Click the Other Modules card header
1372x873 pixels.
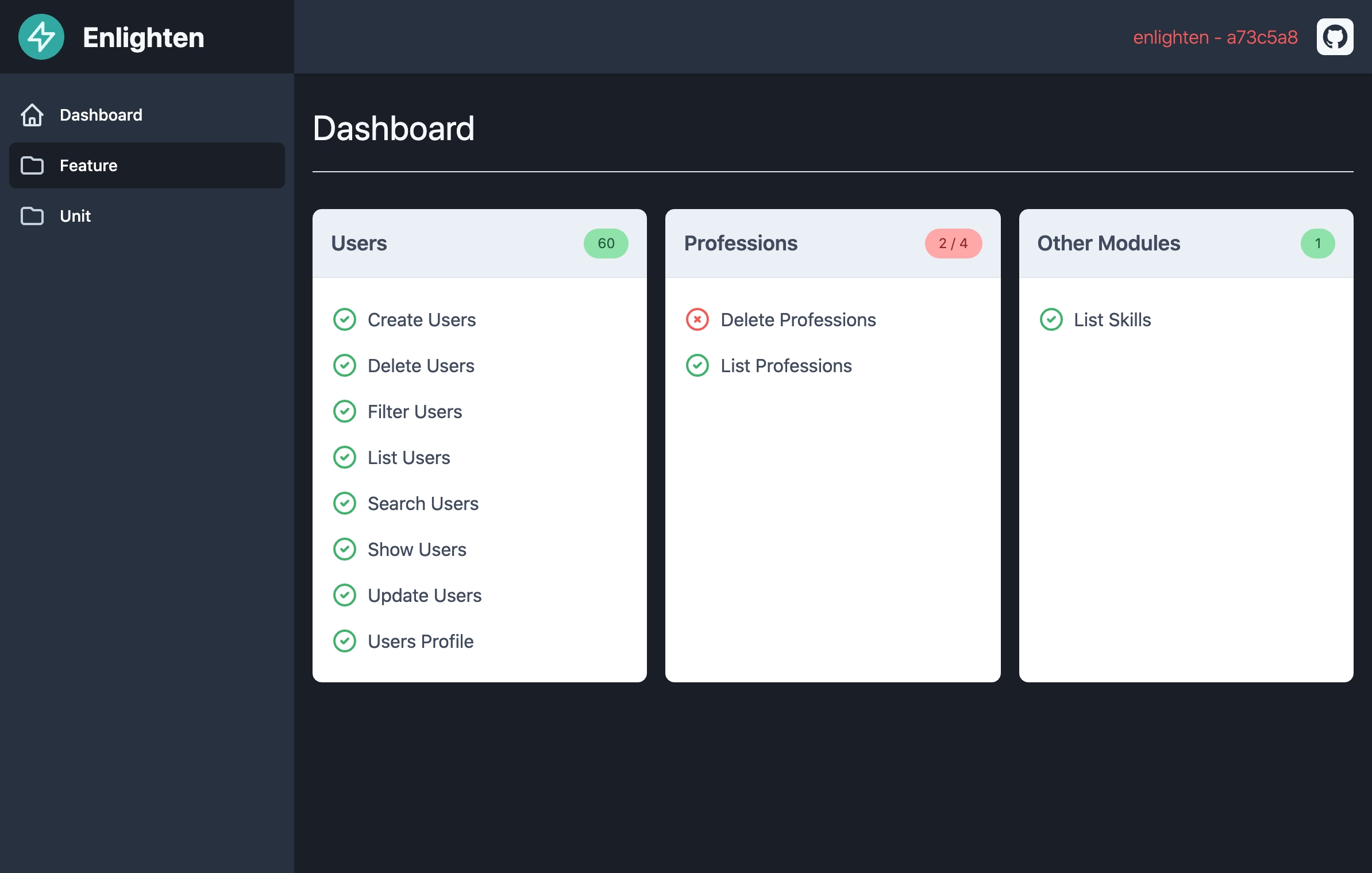pos(1108,244)
